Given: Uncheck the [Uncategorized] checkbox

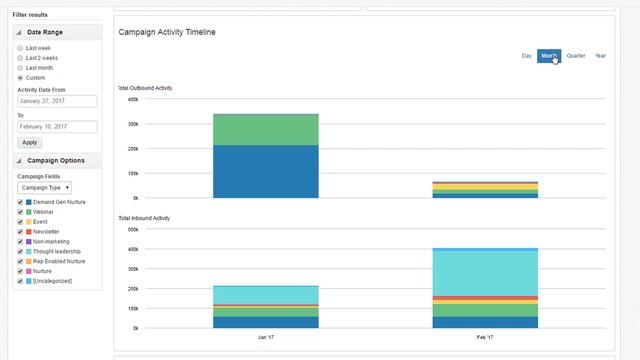Looking at the screenshot, I should (x=20, y=281).
